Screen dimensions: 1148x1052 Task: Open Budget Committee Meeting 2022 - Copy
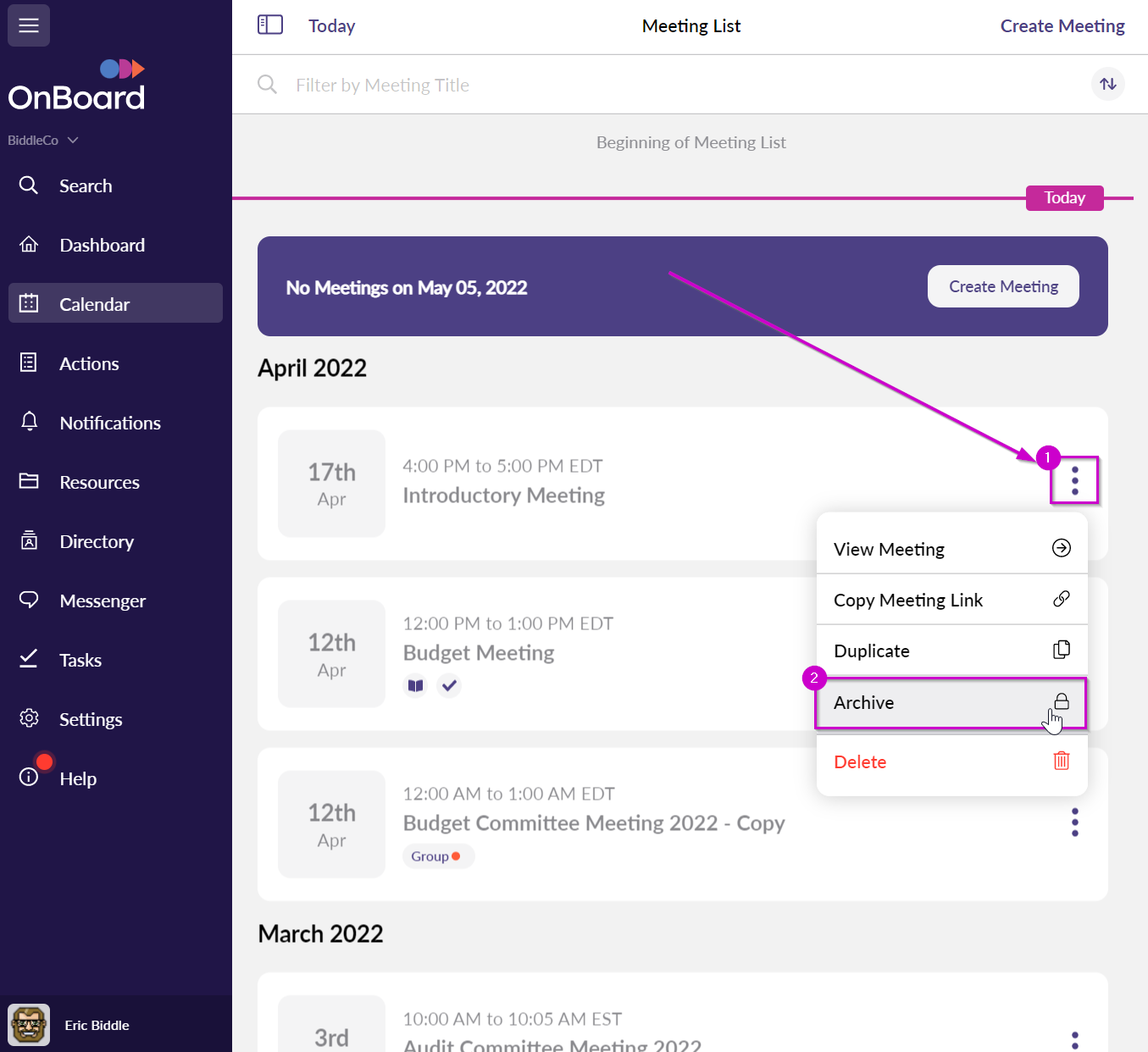594,823
